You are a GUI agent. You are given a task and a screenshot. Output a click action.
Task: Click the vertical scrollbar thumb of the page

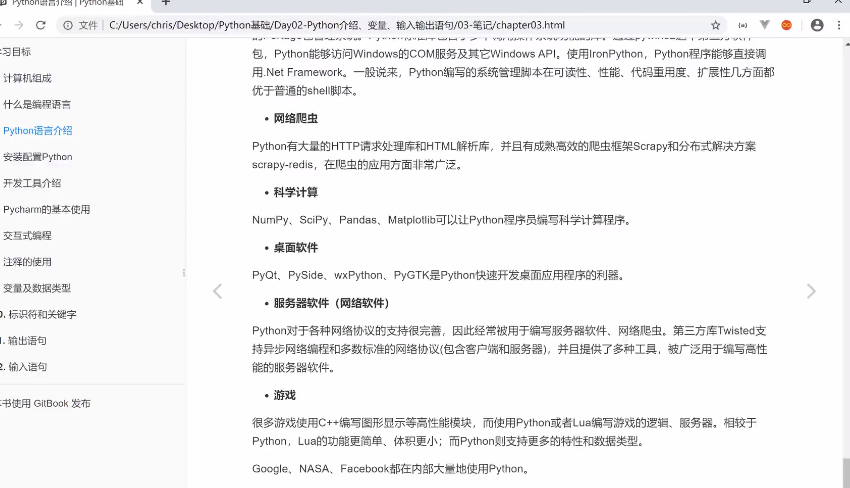point(846,473)
